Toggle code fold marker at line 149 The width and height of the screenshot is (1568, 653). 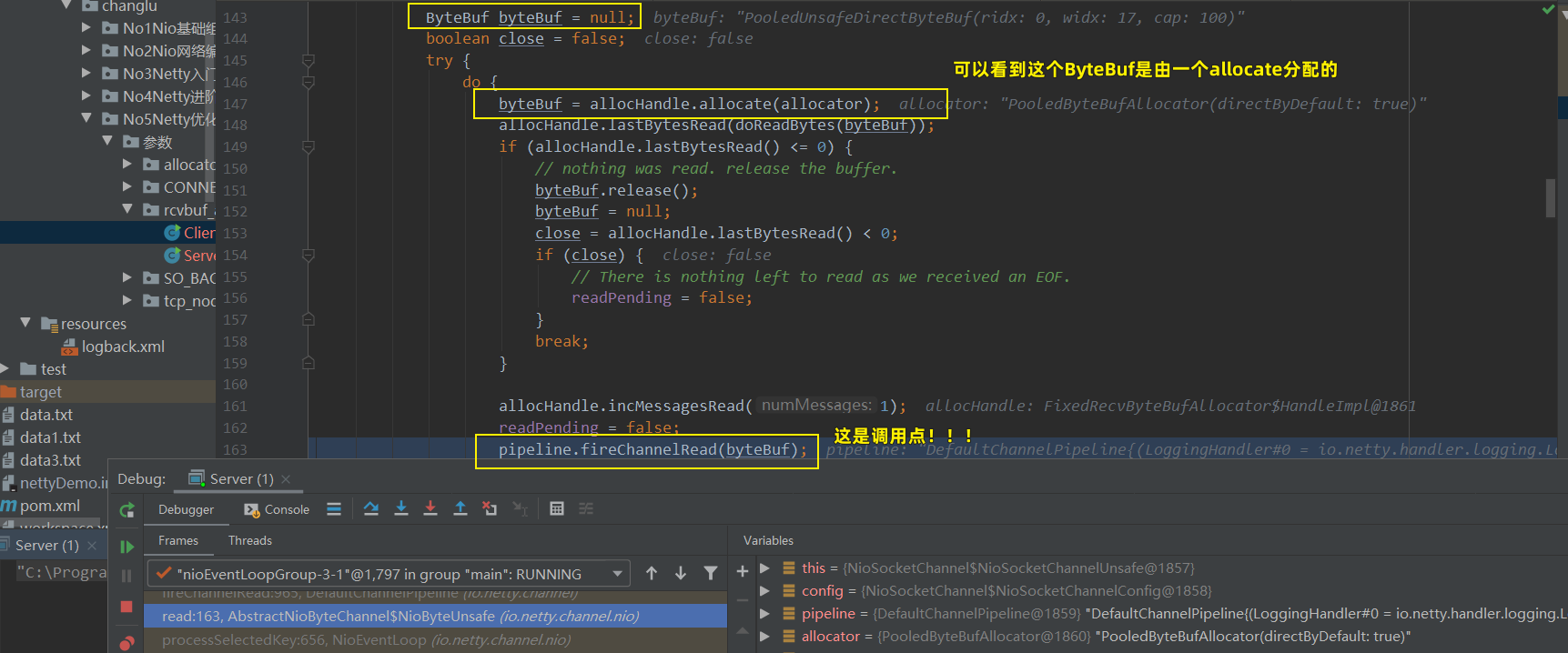click(309, 147)
